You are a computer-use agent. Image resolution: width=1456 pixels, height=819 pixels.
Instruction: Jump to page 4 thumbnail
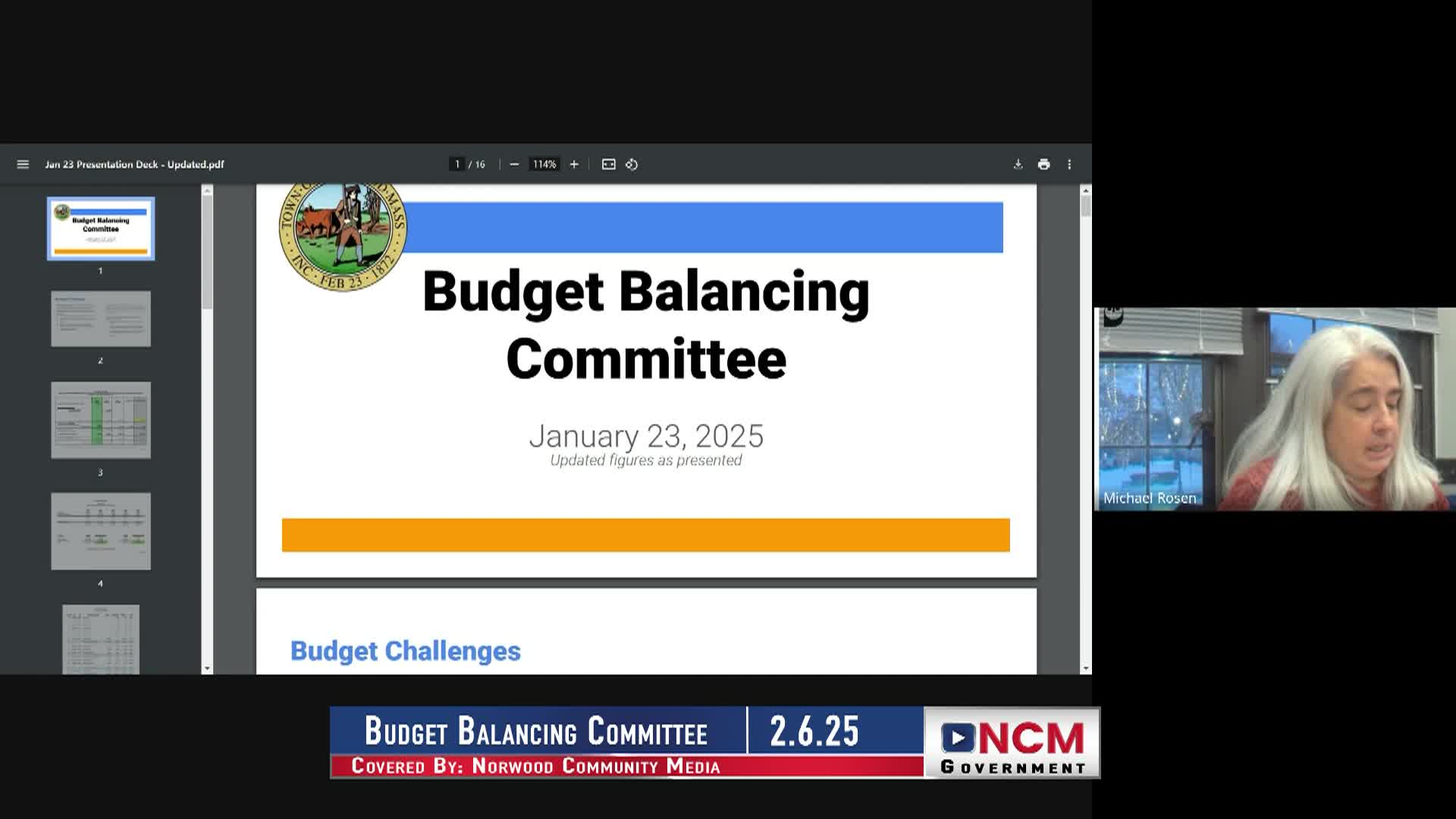101,532
